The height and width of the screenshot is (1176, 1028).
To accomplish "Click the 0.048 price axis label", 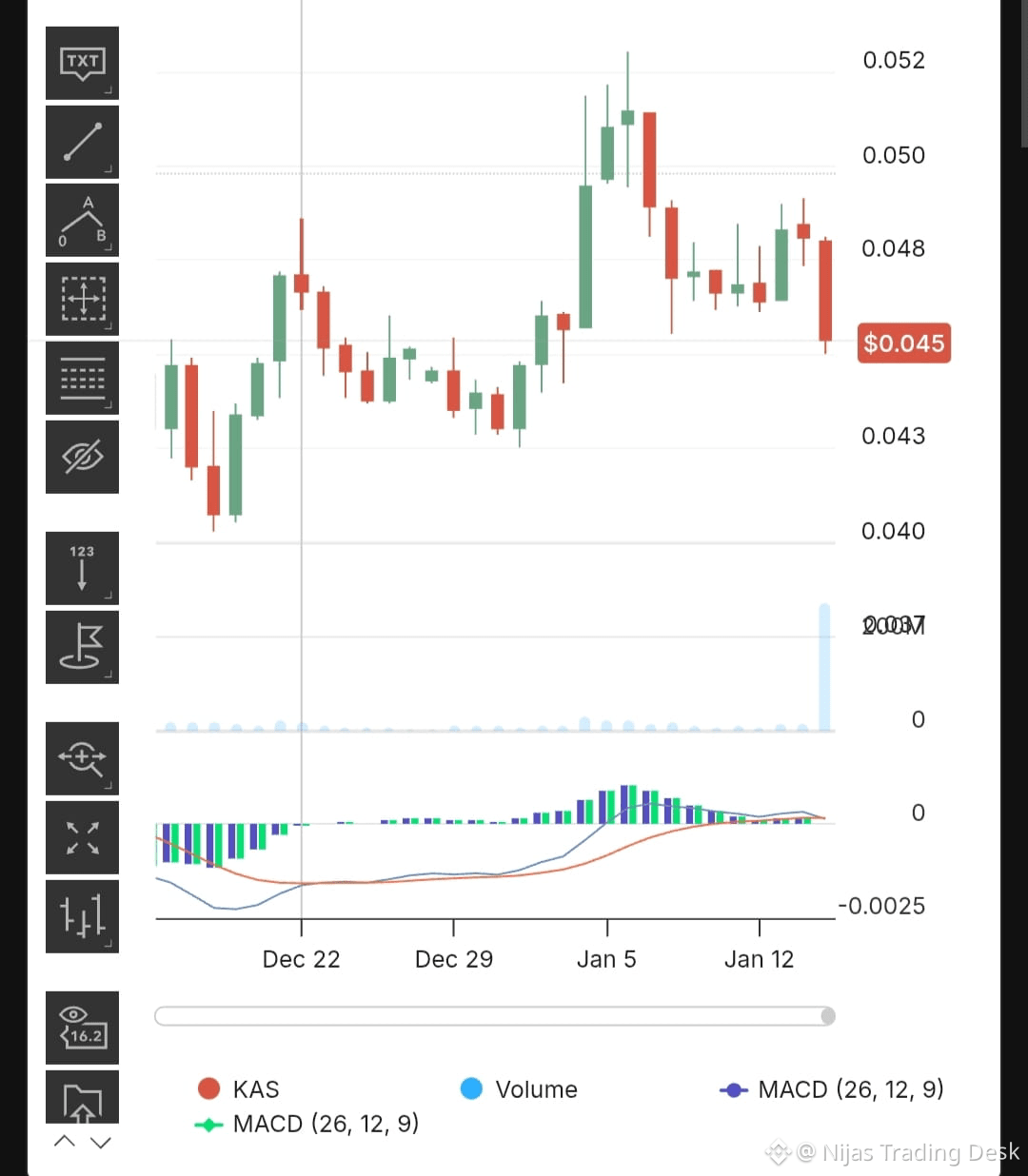I will [894, 248].
